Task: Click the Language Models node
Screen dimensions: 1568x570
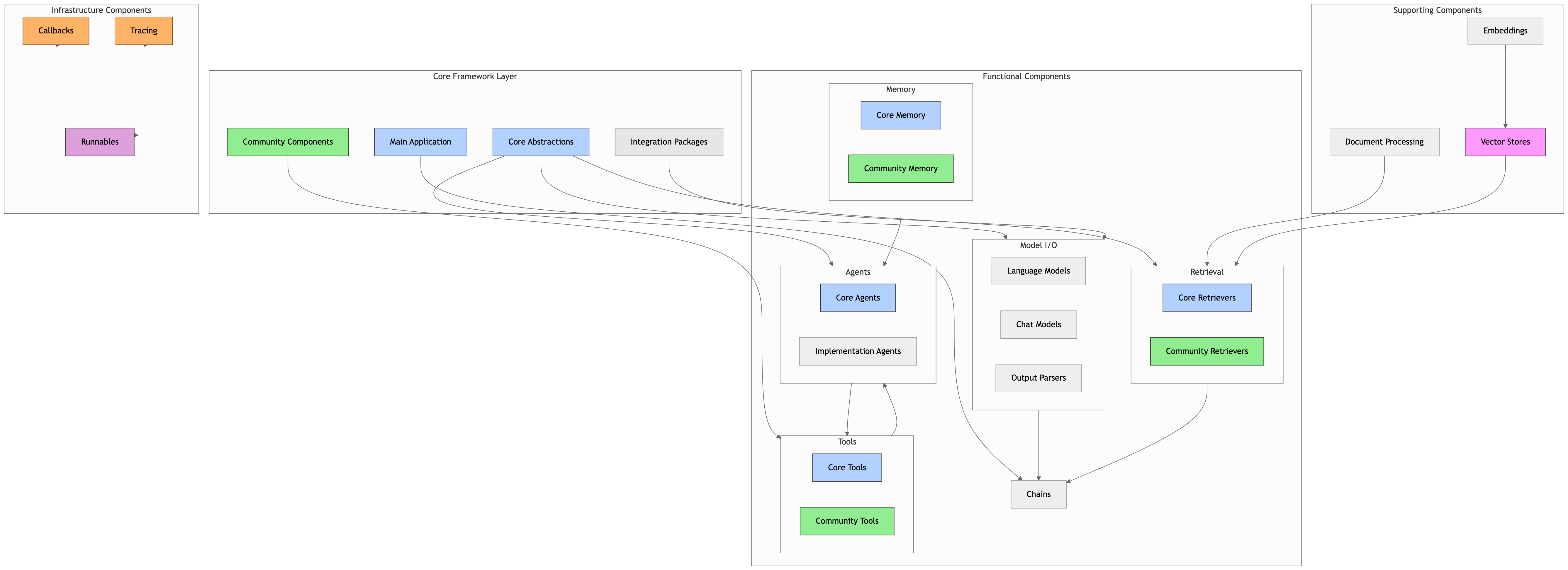Action: 1038,271
